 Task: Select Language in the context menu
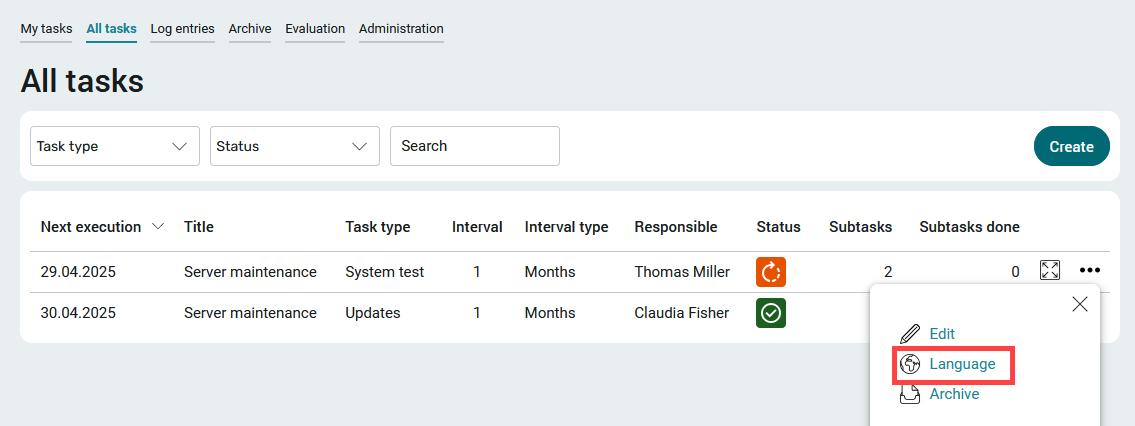click(962, 365)
